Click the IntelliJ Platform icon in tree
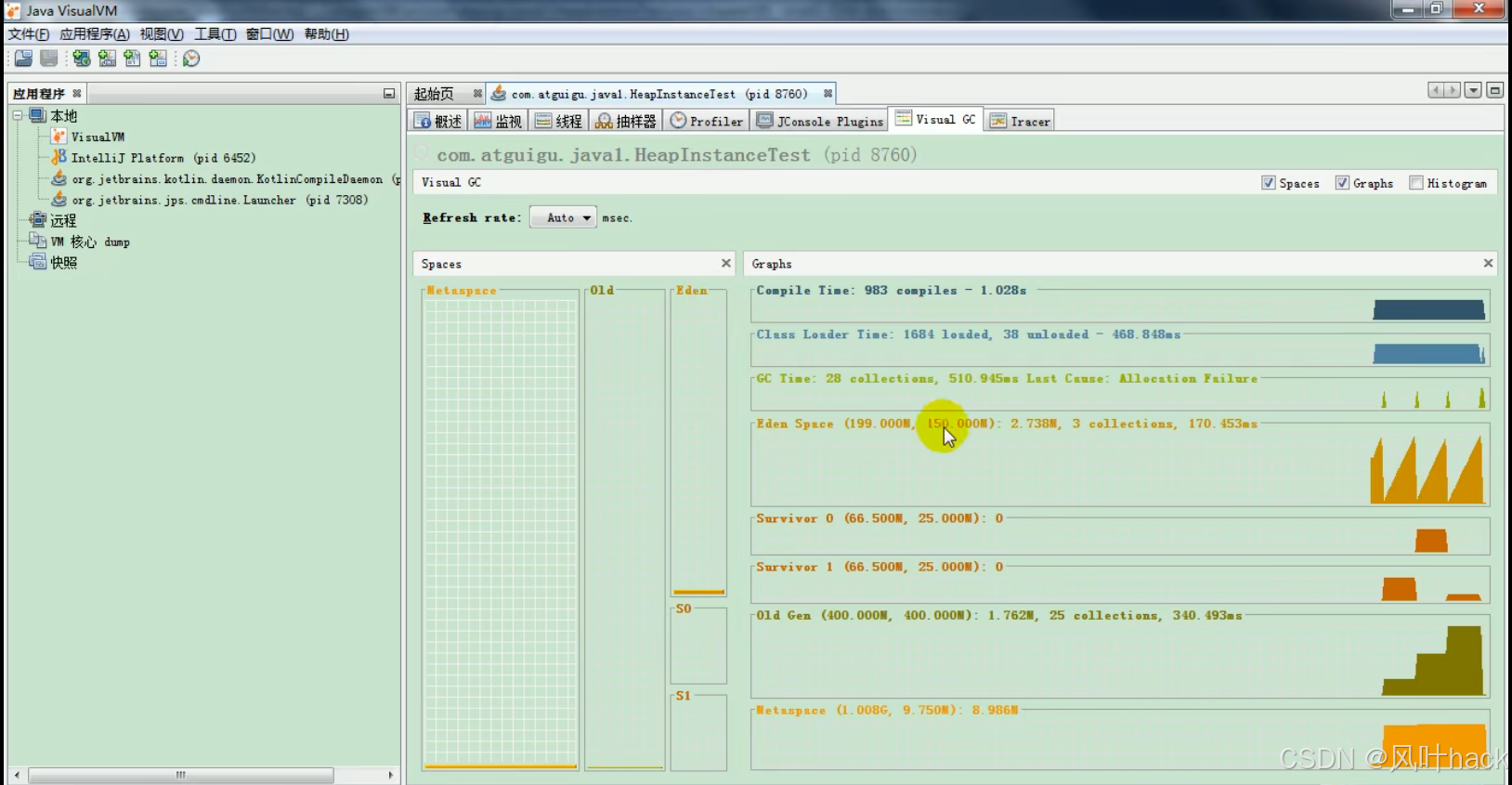The image size is (1512, 785). tap(59, 157)
